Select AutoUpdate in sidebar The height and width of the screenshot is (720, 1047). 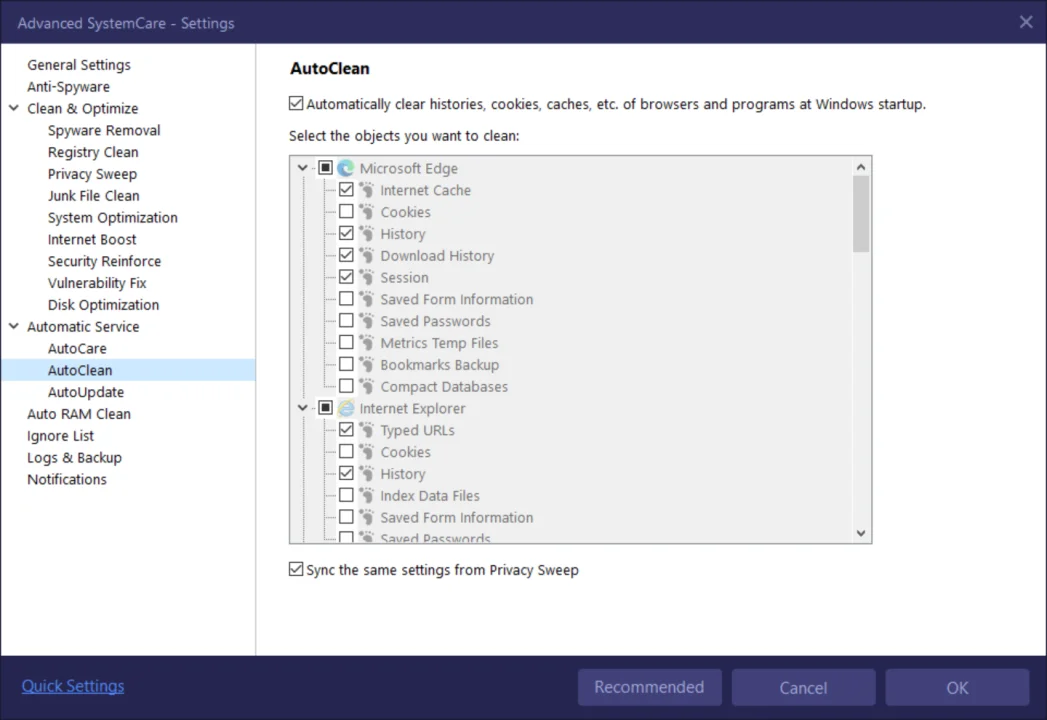(85, 392)
